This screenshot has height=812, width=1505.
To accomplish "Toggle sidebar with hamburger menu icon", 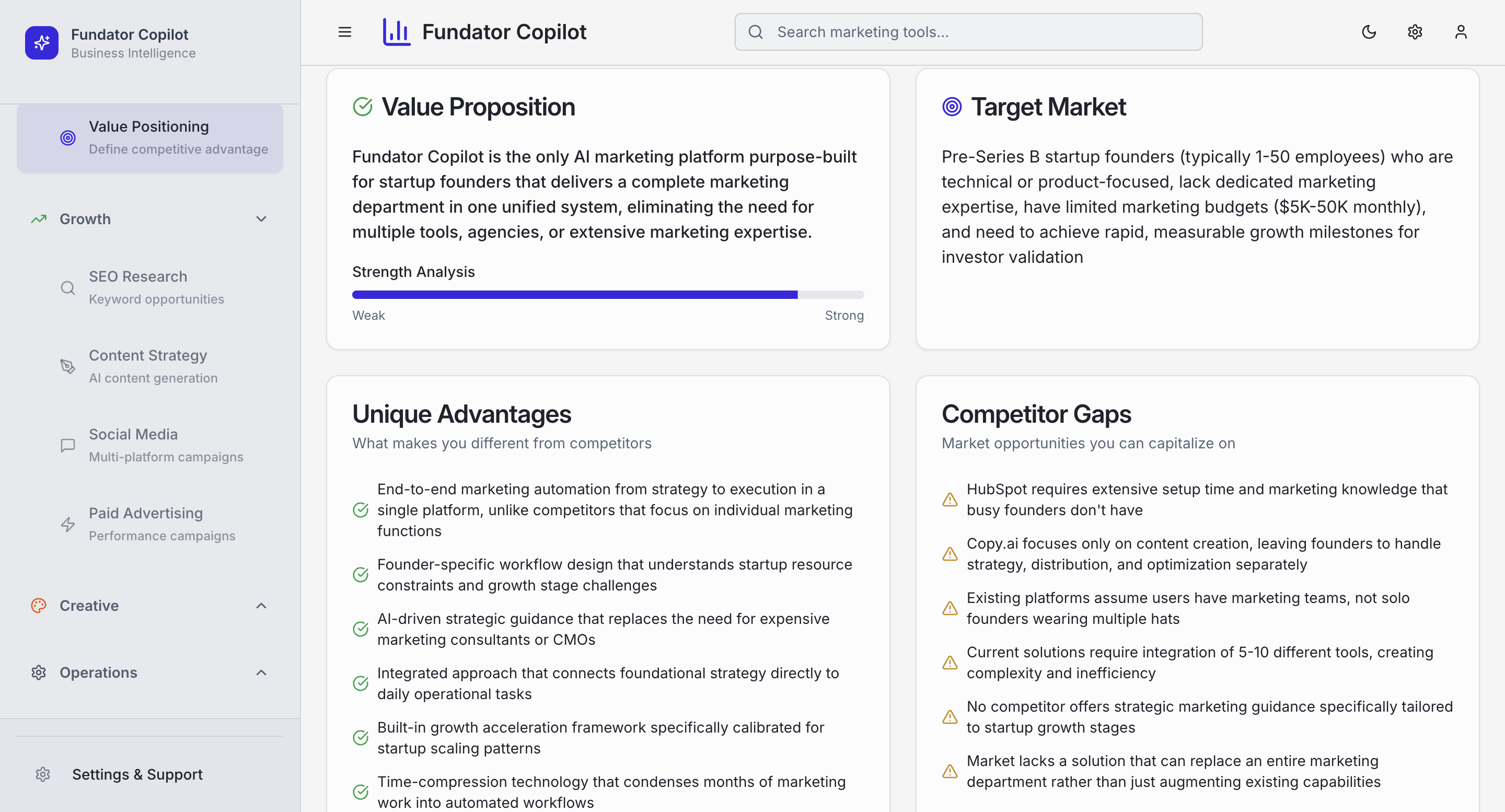I will point(345,32).
